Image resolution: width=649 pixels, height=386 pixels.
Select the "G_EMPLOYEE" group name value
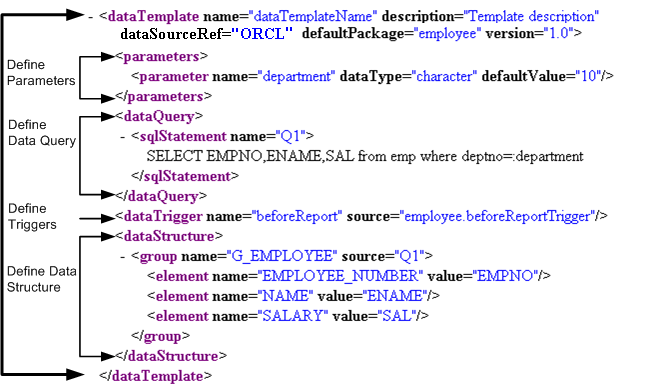281,257
